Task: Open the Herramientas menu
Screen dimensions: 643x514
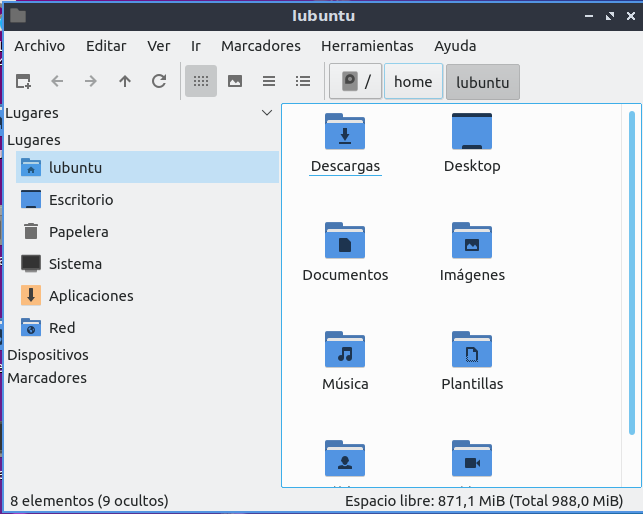Action: 367,46
